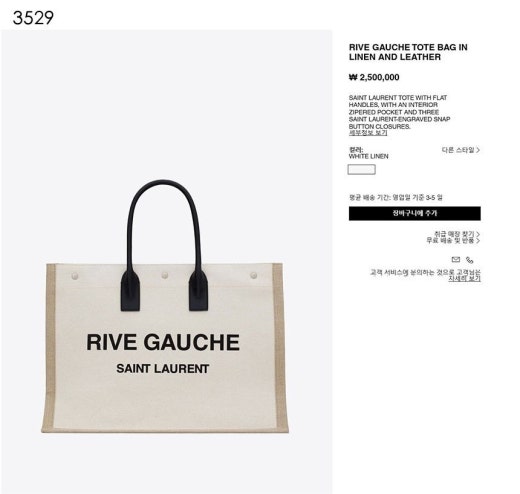Viewport: 520px width, 494px height.
Task: Click the product title heading
Action: (x=408, y=52)
